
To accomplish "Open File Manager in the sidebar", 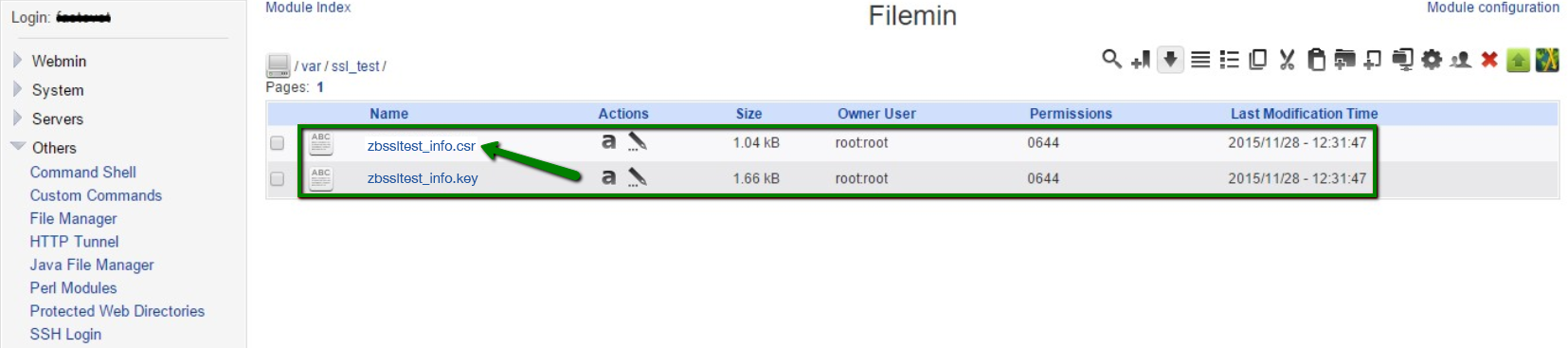I will pos(73,218).
